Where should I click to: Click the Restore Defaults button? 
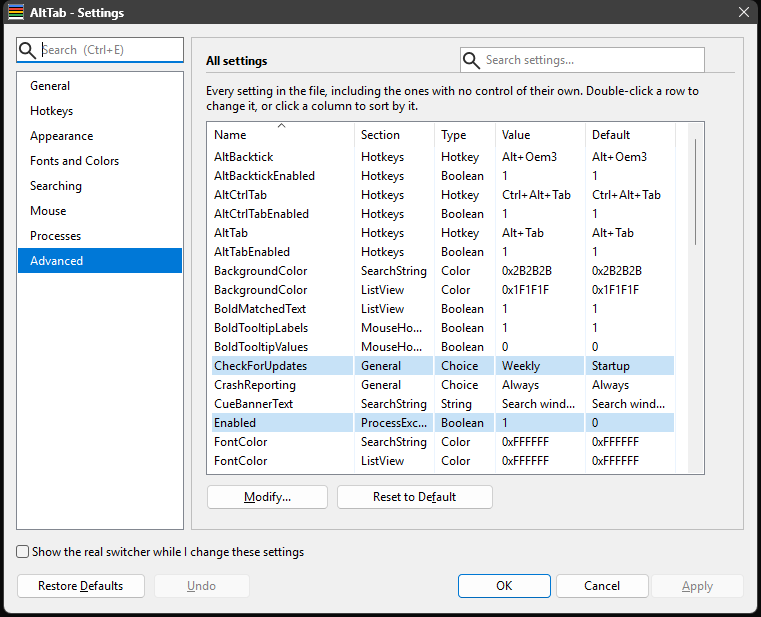pos(81,586)
